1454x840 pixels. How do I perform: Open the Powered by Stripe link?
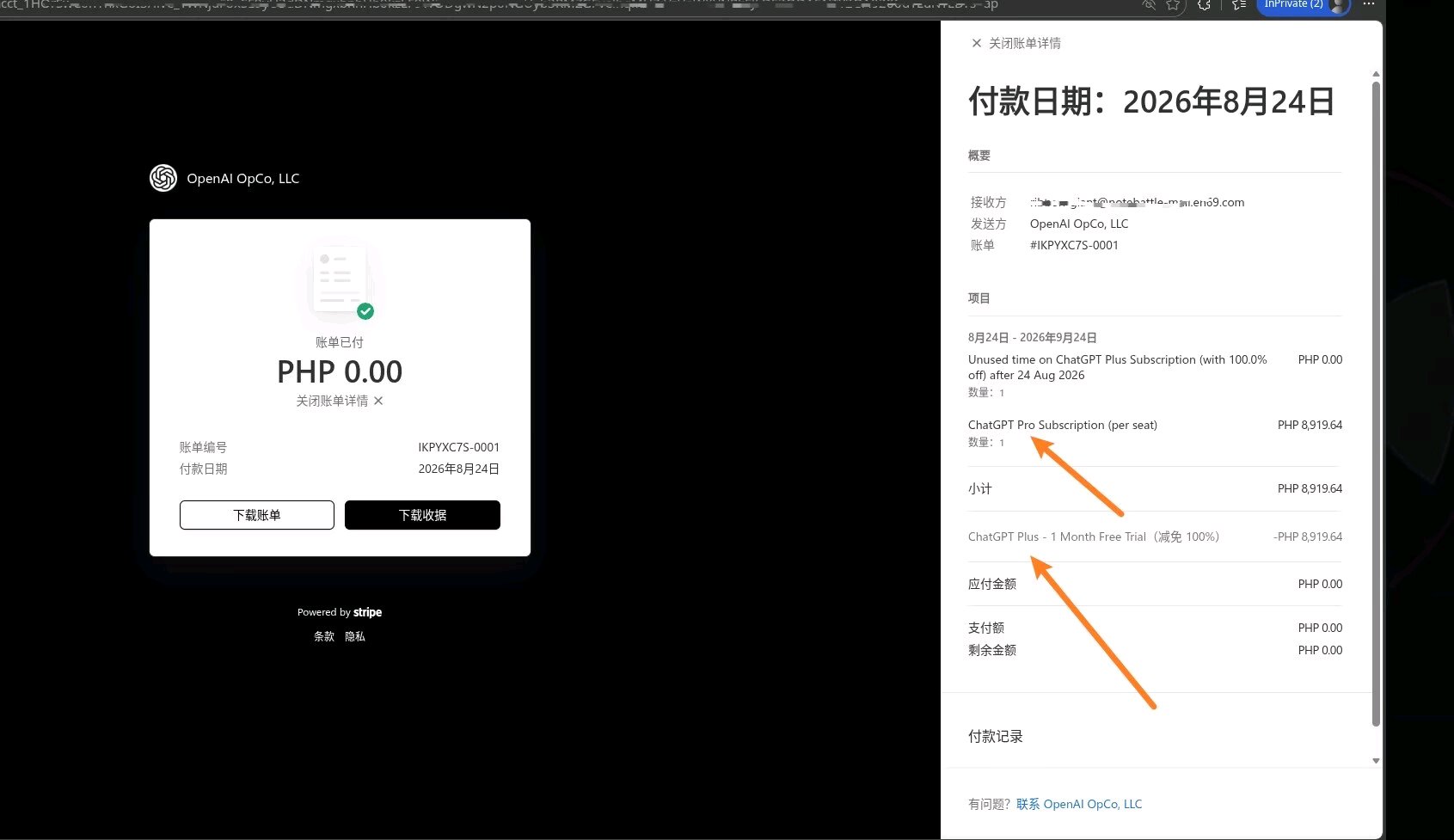[340, 612]
